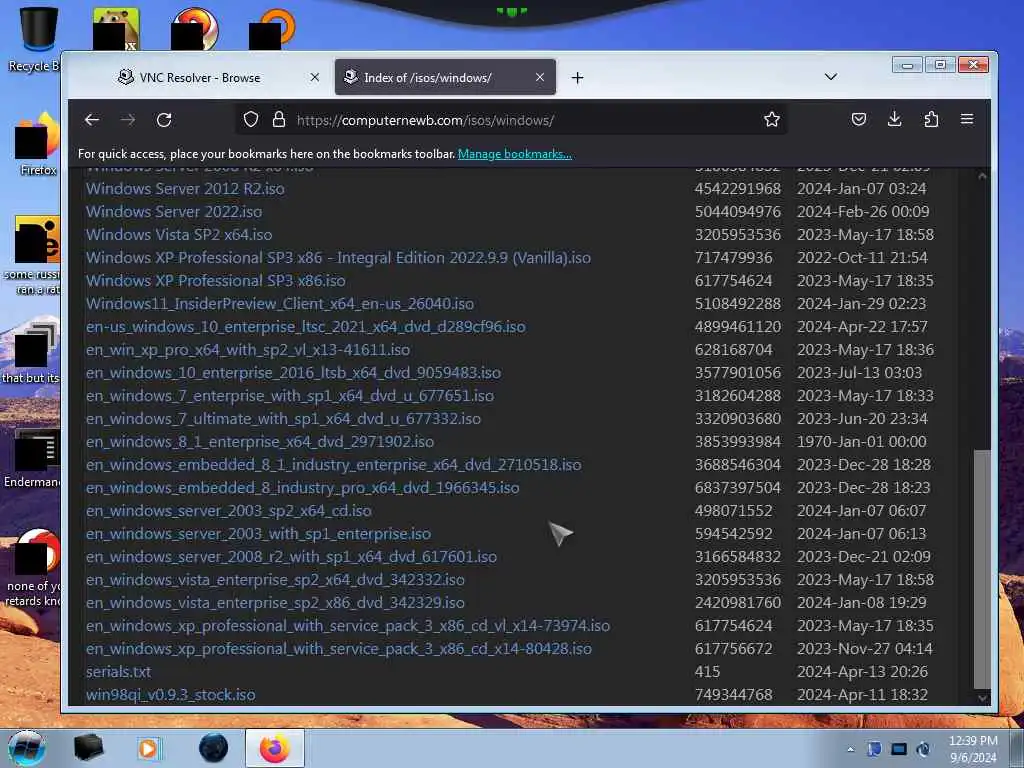Select the Index of /isos/windows/ tab
Screen dimensions: 1024x768
pyautogui.click(x=445, y=78)
